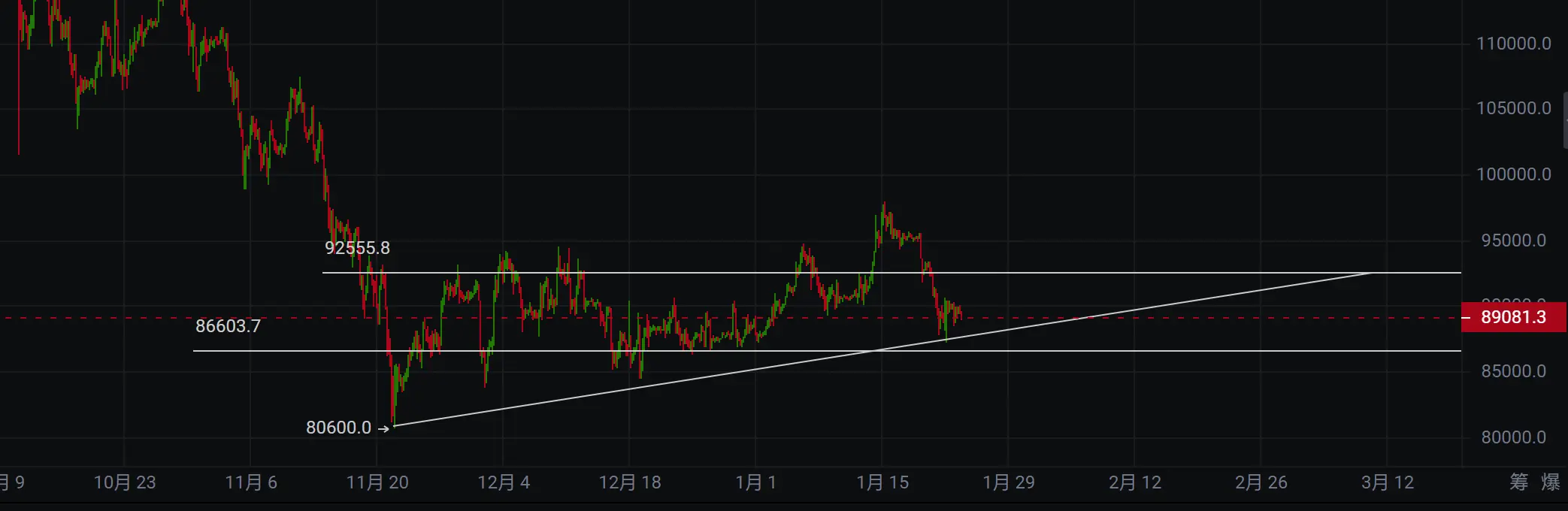1568x511 pixels.
Task: Click the 1月 15 date label
Action: pos(882,482)
